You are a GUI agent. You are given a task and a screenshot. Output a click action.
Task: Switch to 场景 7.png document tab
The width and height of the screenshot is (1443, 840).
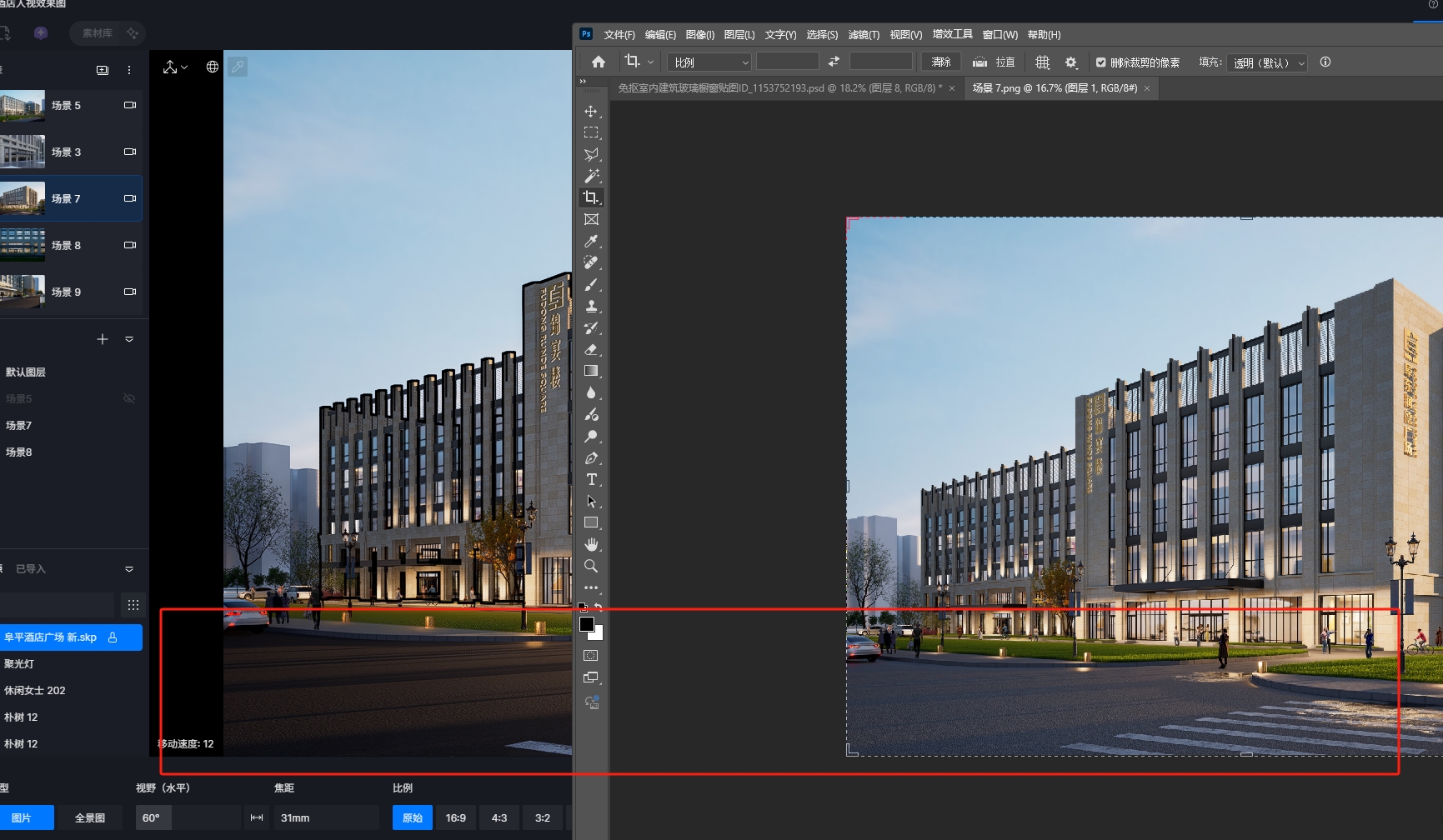pos(1054,88)
